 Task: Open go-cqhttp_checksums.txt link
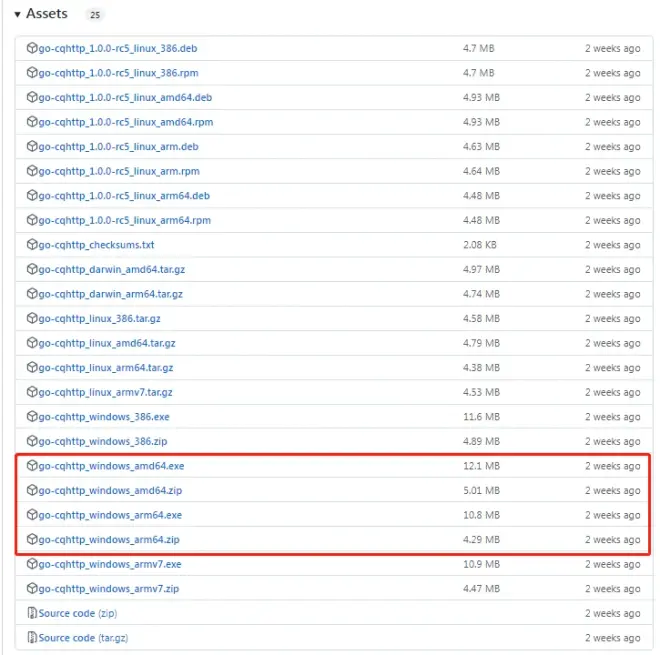96,245
